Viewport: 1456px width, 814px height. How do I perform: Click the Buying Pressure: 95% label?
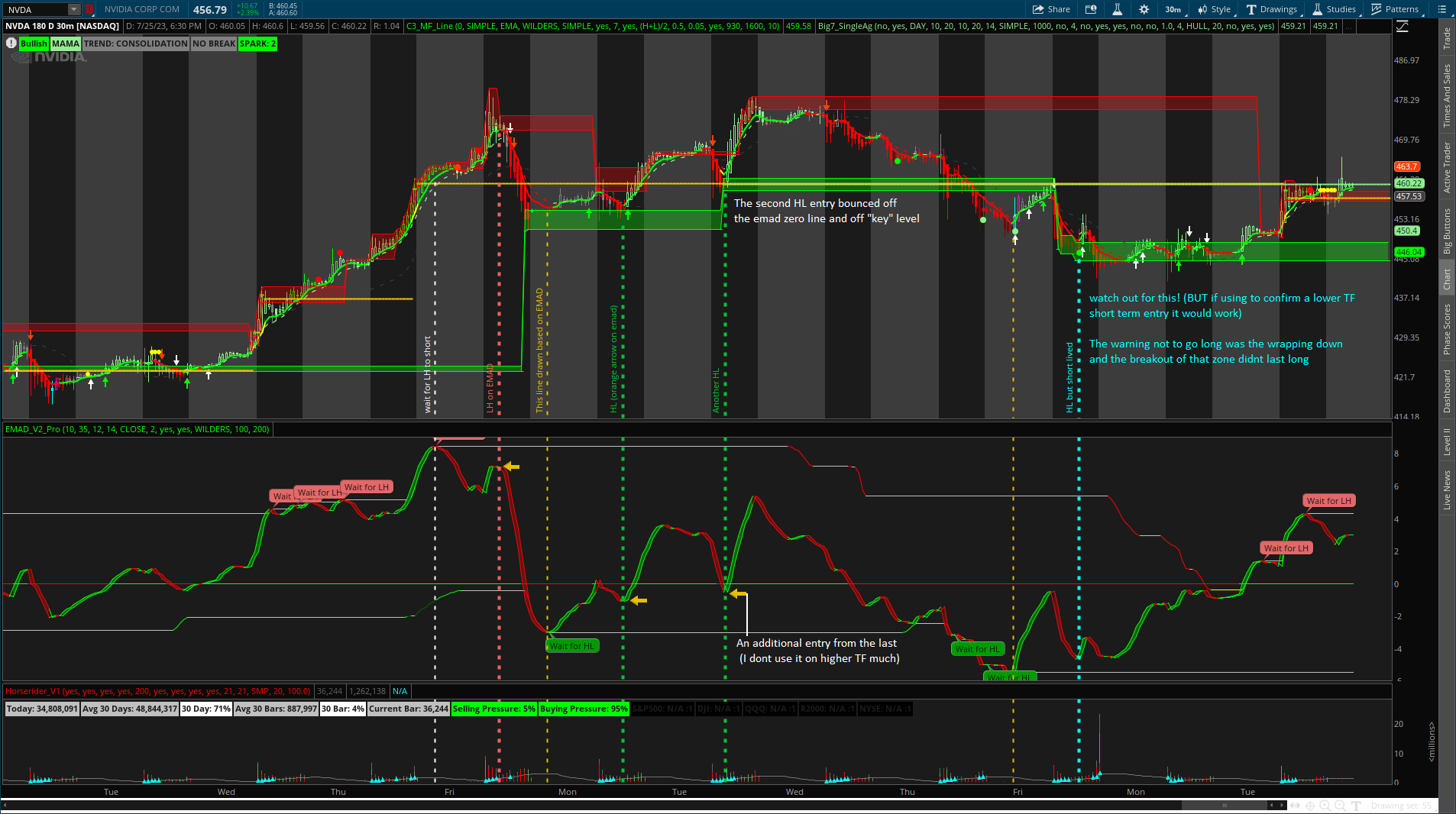[x=584, y=709]
